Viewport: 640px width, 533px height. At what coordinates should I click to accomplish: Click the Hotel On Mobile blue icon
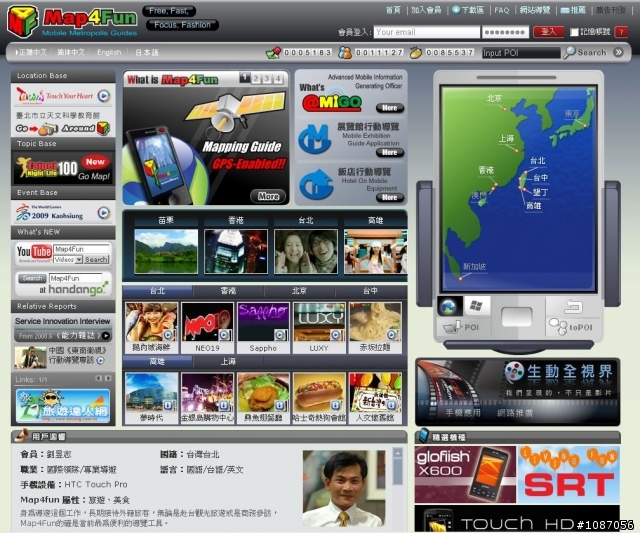(x=316, y=184)
